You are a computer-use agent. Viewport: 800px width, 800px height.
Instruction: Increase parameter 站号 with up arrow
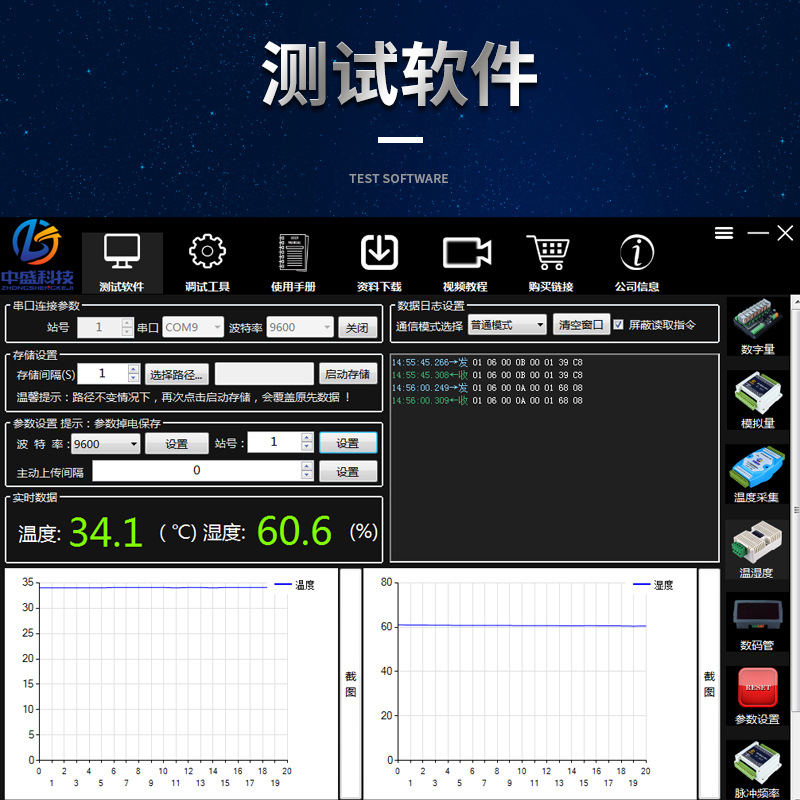click(307, 438)
